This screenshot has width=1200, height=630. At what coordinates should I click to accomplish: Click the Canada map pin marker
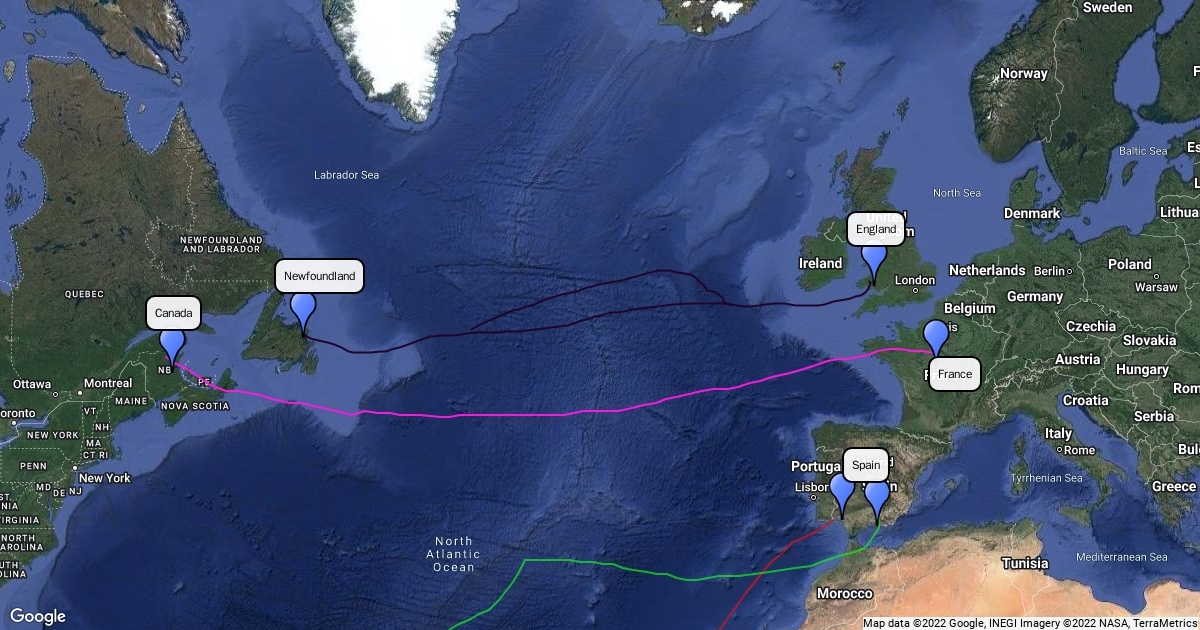tap(172, 346)
